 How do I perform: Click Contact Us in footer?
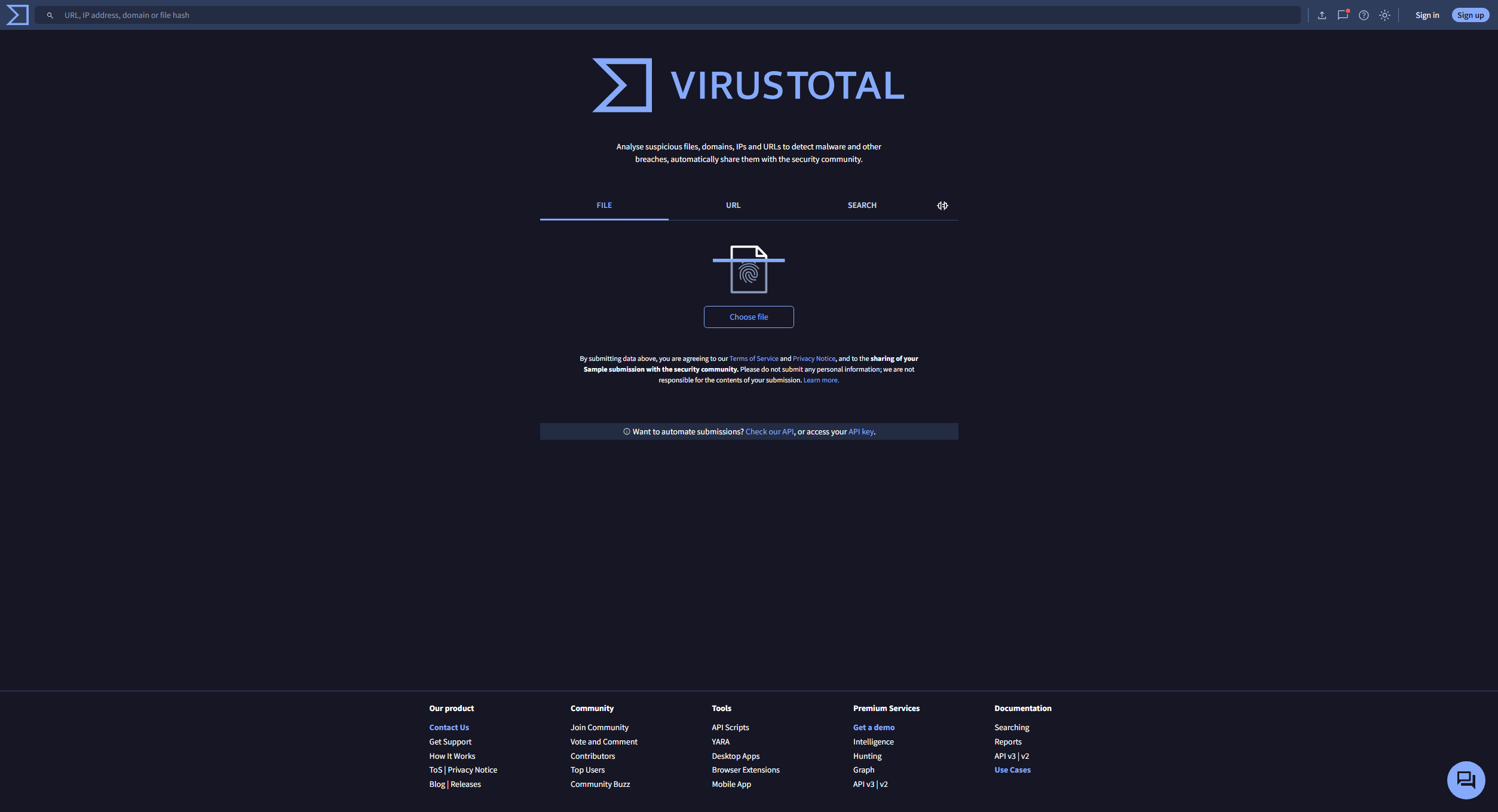point(449,727)
